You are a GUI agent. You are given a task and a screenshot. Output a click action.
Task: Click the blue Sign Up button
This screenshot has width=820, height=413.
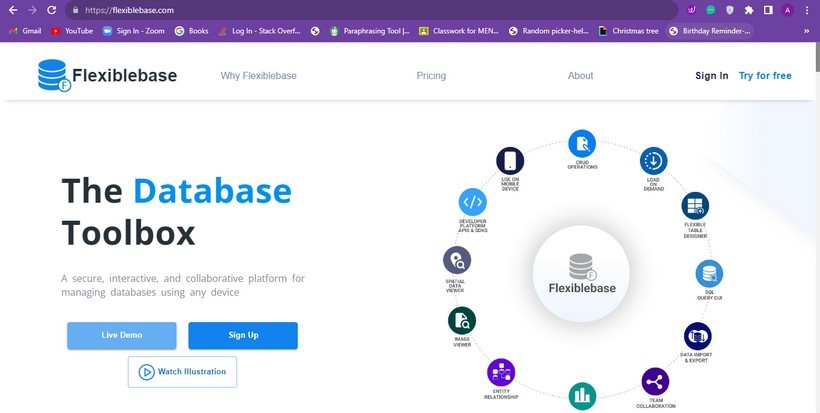point(243,335)
